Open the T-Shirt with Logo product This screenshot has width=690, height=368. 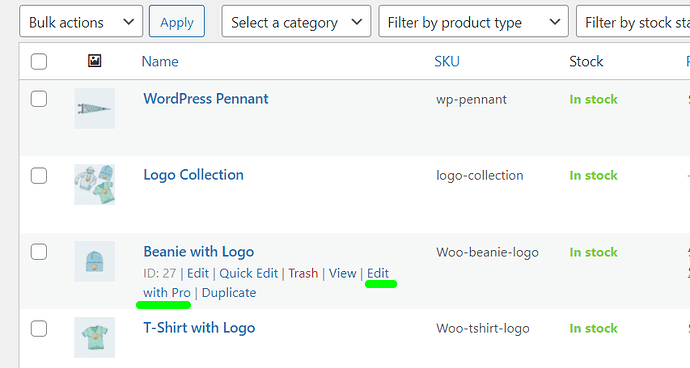point(199,328)
